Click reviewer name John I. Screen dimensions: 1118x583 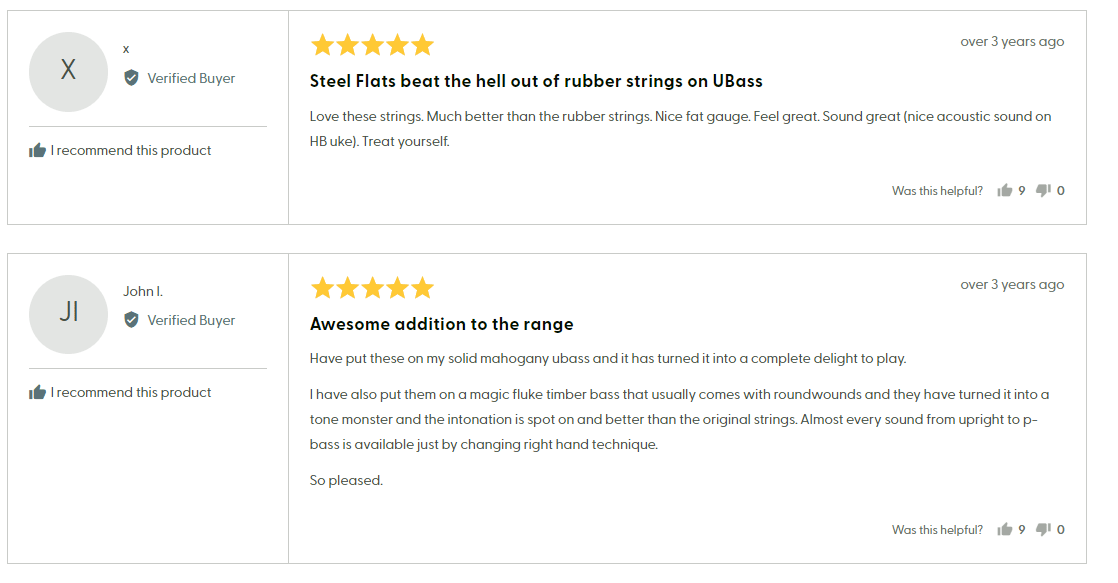pyautogui.click(x=143, y=291)
